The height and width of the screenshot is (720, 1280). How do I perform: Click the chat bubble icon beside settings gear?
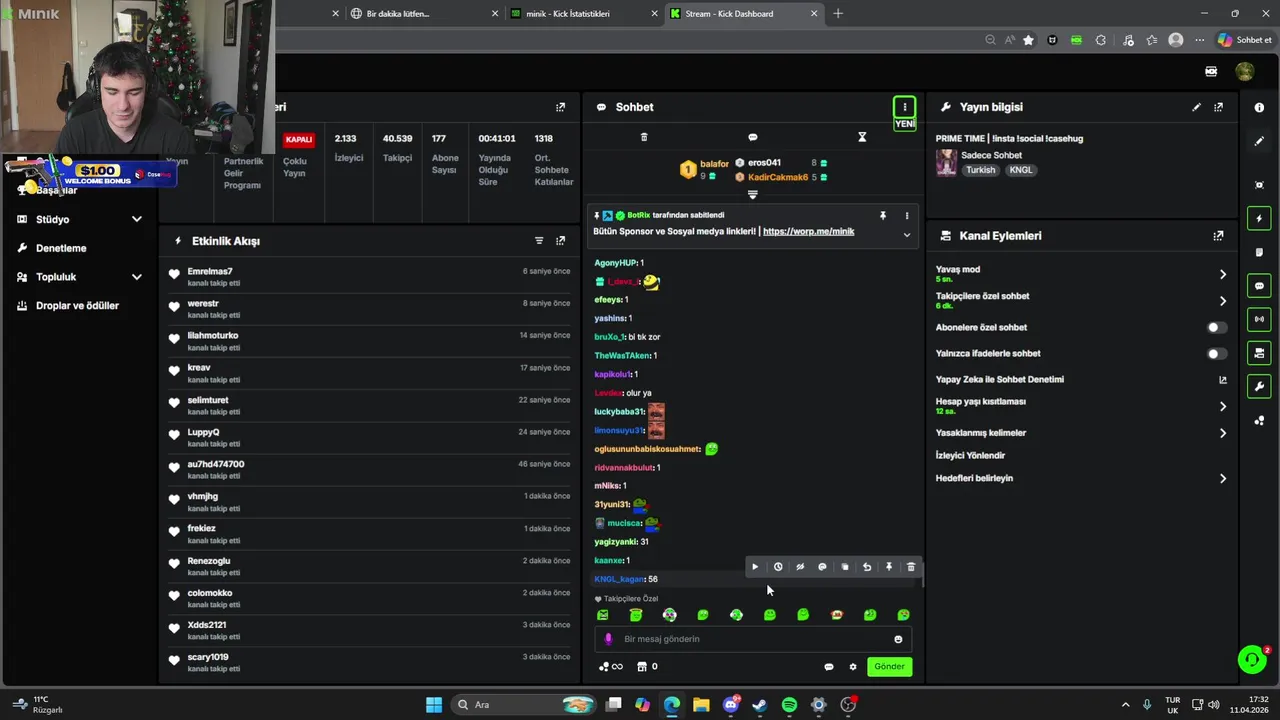pos(829,667)
